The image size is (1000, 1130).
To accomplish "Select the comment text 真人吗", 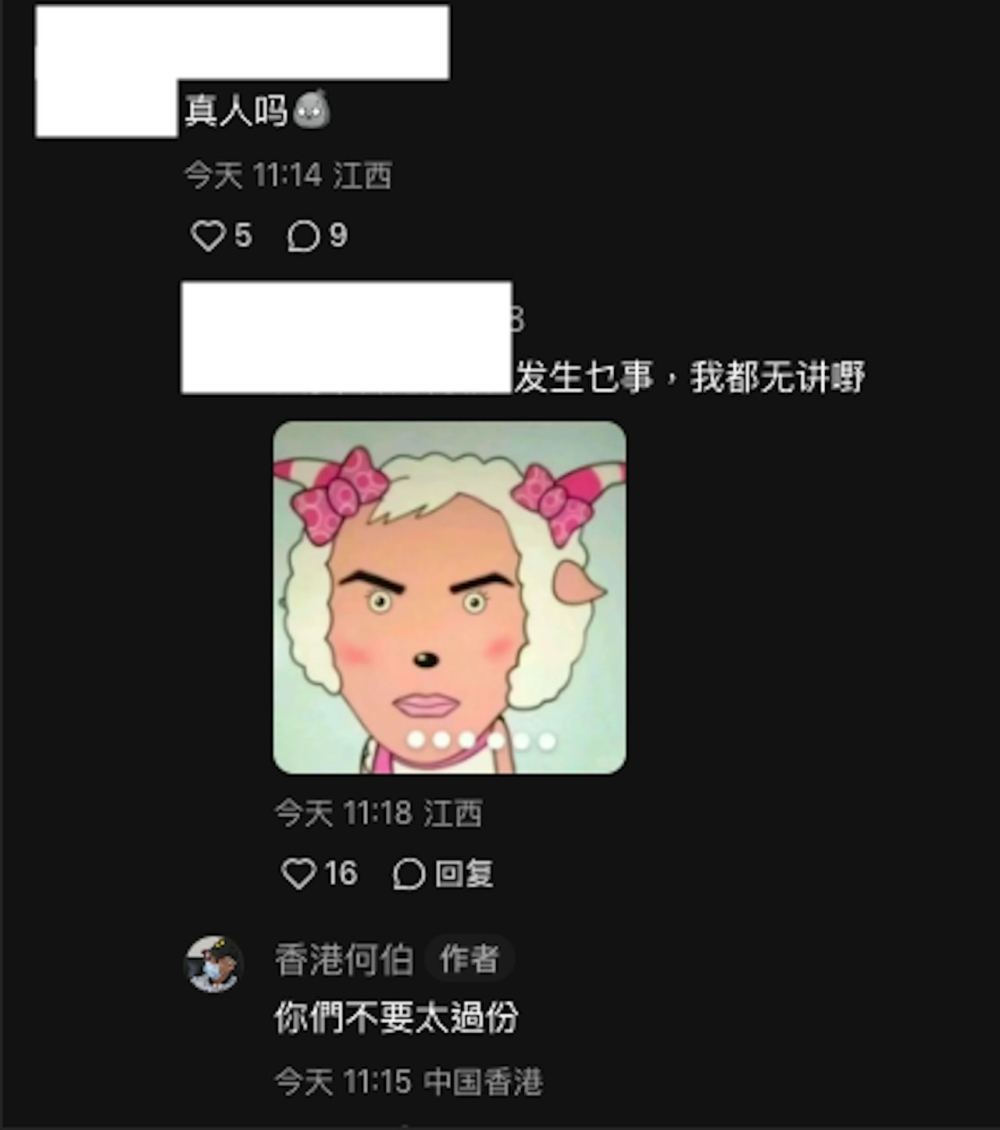I will (236, 111).
